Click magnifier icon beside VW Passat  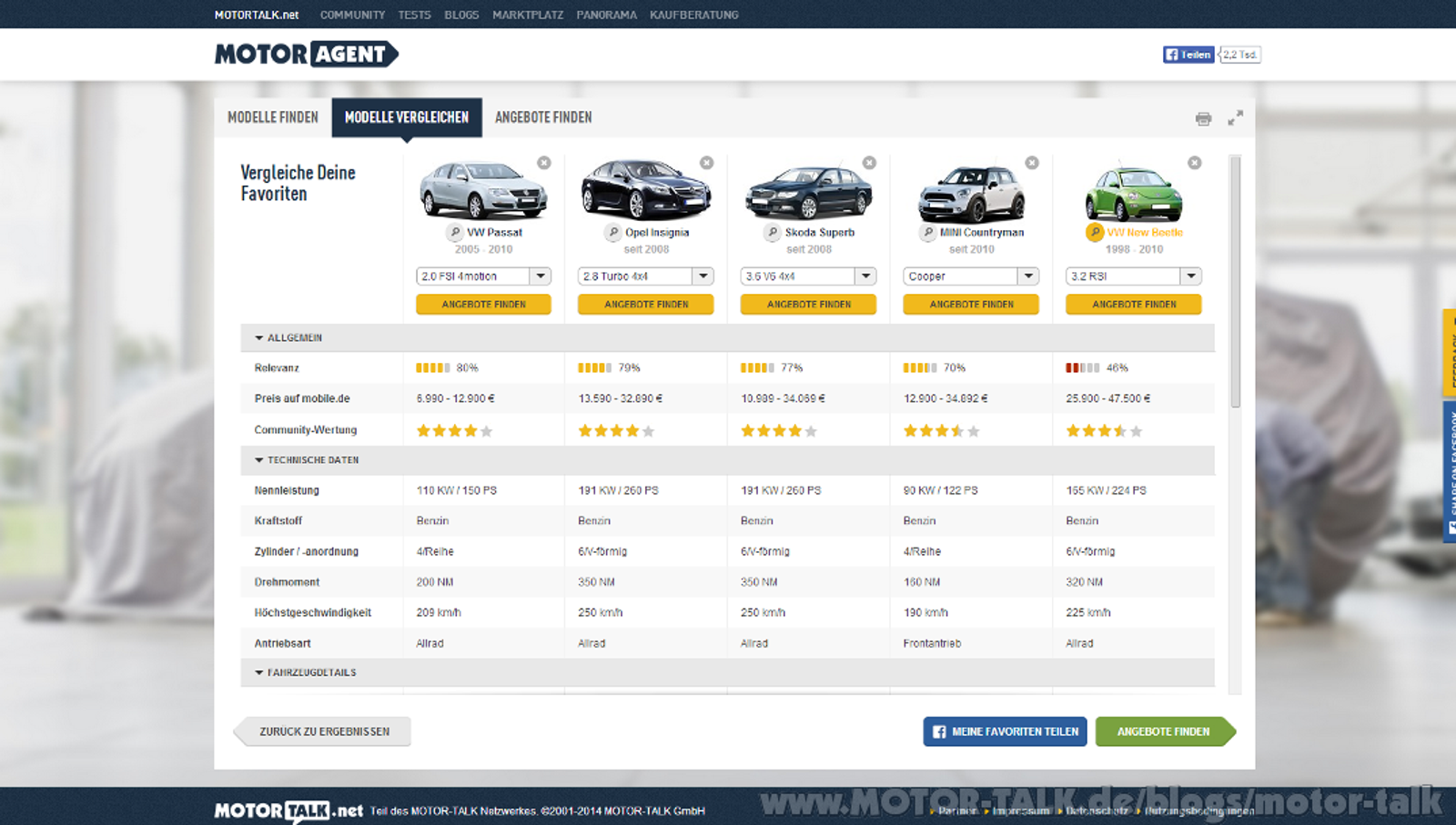pos(455,232)
